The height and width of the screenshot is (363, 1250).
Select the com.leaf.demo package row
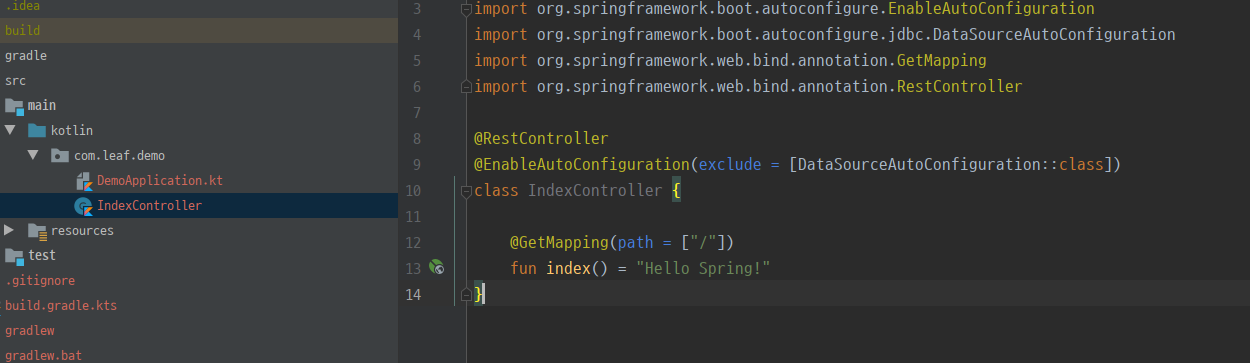click(199, 155)
